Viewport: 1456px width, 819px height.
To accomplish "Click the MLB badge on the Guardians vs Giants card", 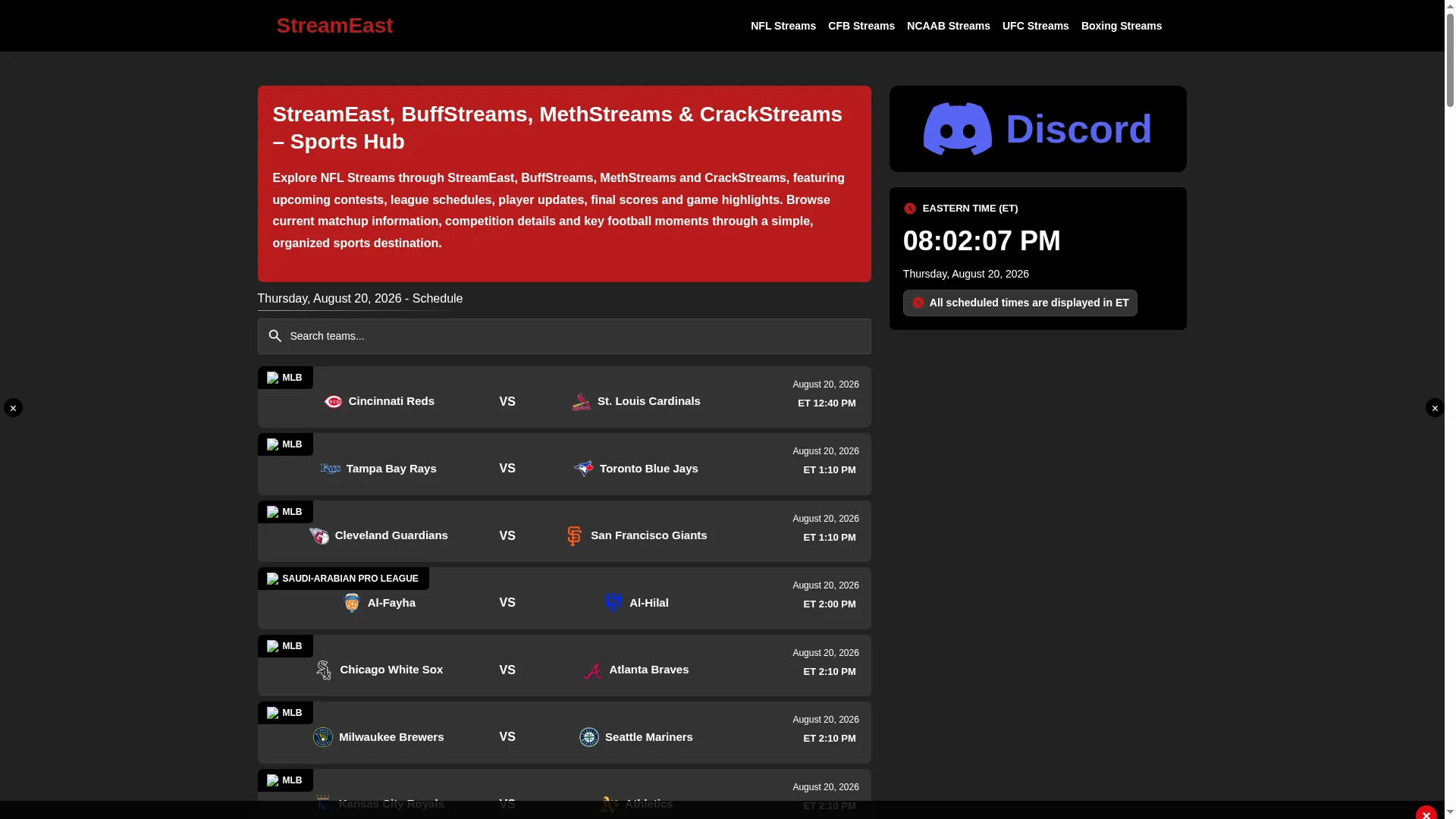I will (x=285, y=512).
